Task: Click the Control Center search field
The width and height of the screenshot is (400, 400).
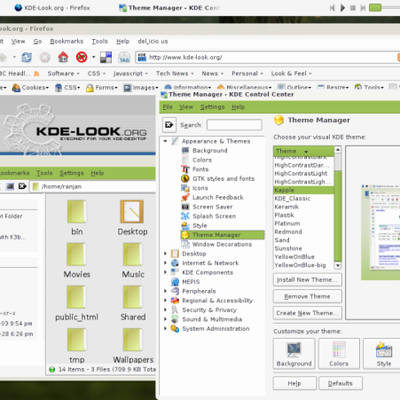Action: (x=234, y=125)
